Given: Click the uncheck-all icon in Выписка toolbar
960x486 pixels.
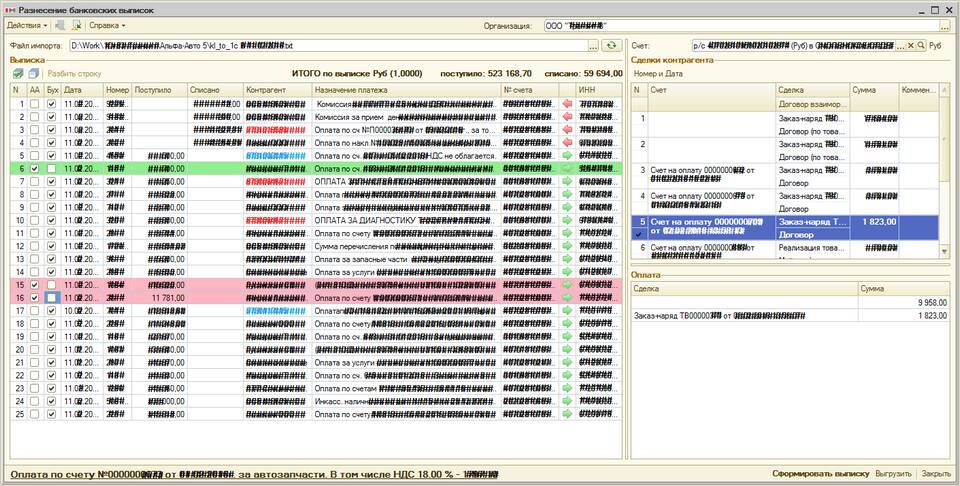Looking at the screenshot, I should pos(33,73).
